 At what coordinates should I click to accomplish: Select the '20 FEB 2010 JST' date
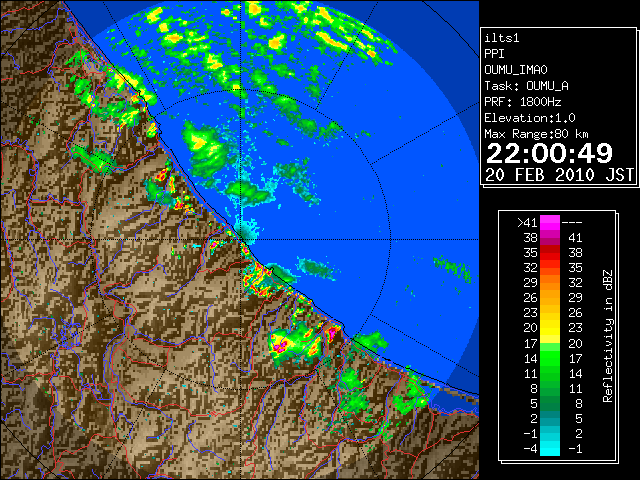(x=560, y=175)
